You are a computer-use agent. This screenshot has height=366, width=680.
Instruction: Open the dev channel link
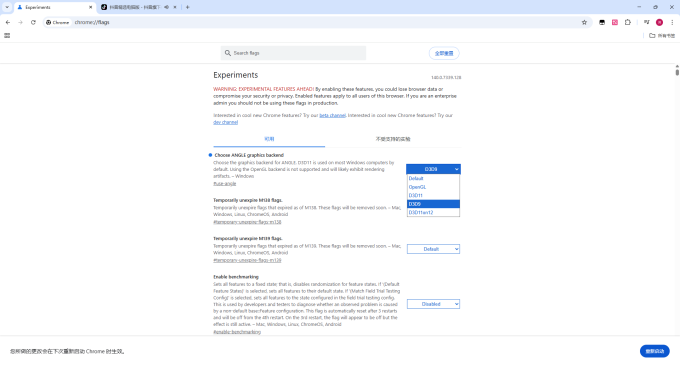(226, 122)
